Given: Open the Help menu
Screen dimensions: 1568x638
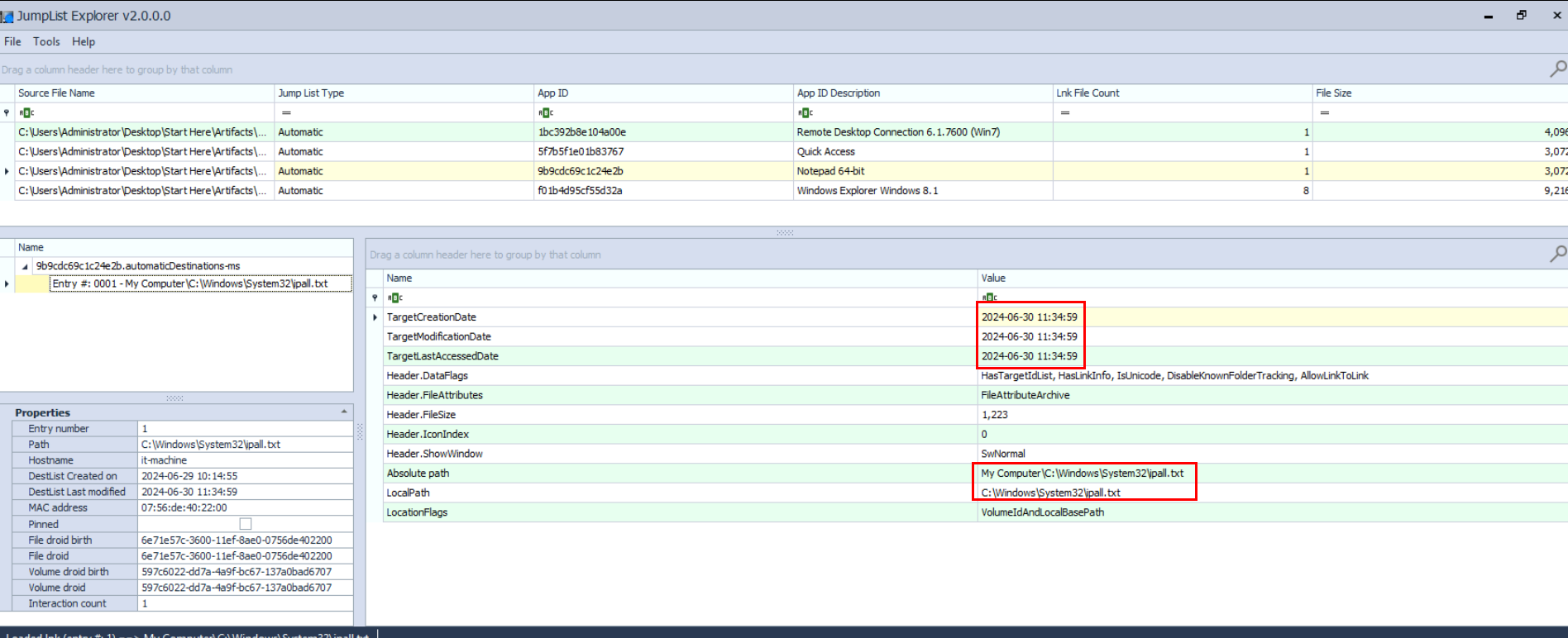Looking at the screenshot, I should coord(84,41).
